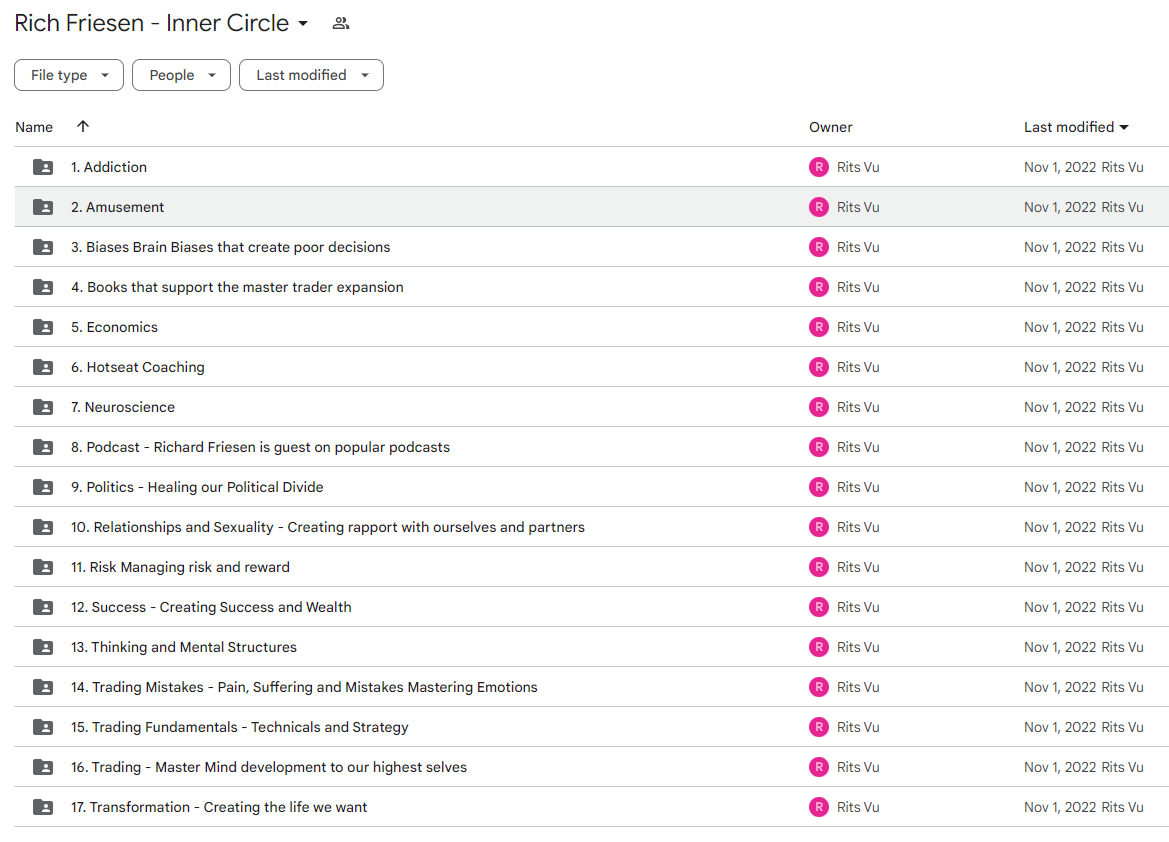Image resolution: width=1169 pixels, height=842 pixels.
Task: Select the 14. Trading Mistakes folder name
Action: (304, 688)
